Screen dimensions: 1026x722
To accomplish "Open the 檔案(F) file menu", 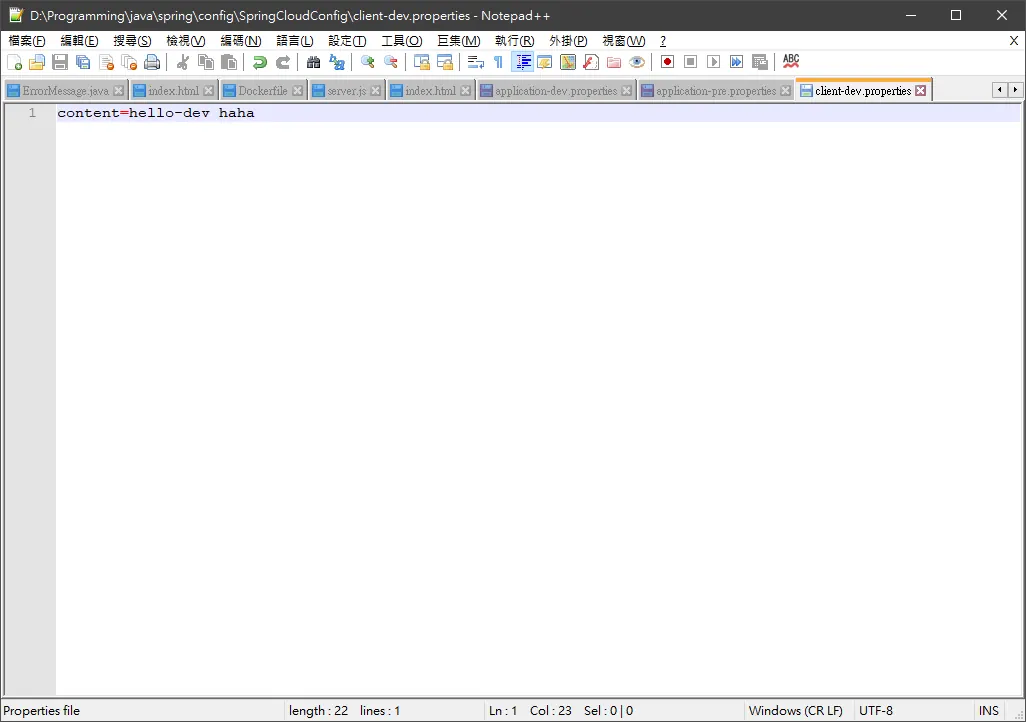I will point(27,41).
